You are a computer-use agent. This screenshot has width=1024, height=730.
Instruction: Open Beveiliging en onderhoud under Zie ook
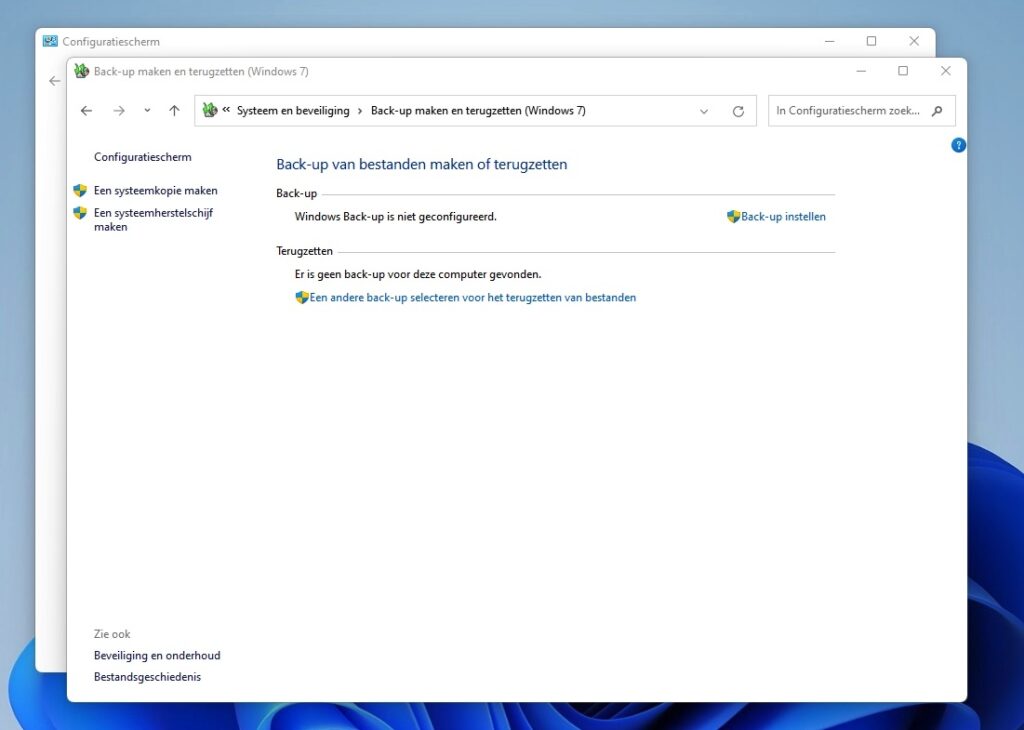157,656
